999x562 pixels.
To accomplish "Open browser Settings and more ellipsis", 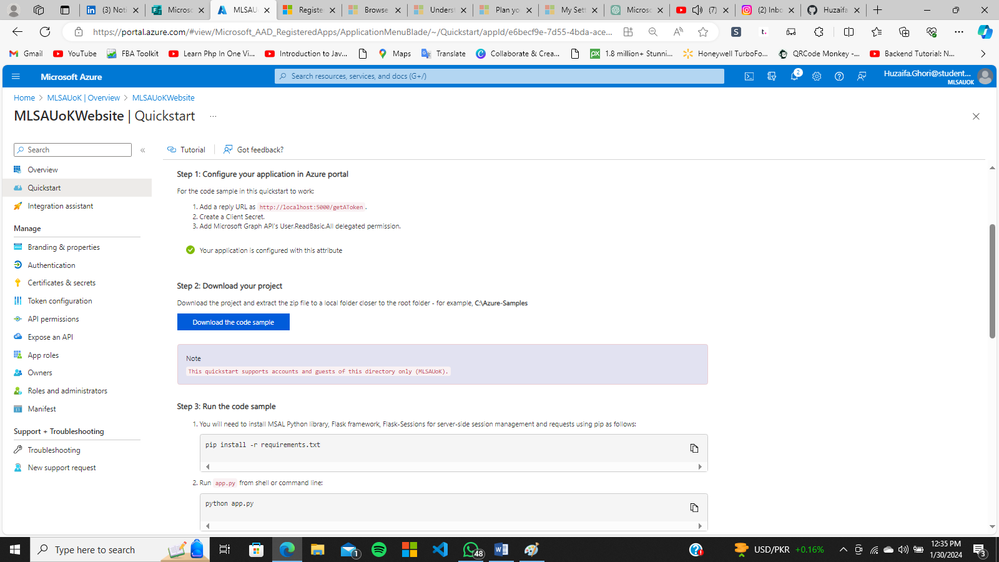I will [959, 32].
